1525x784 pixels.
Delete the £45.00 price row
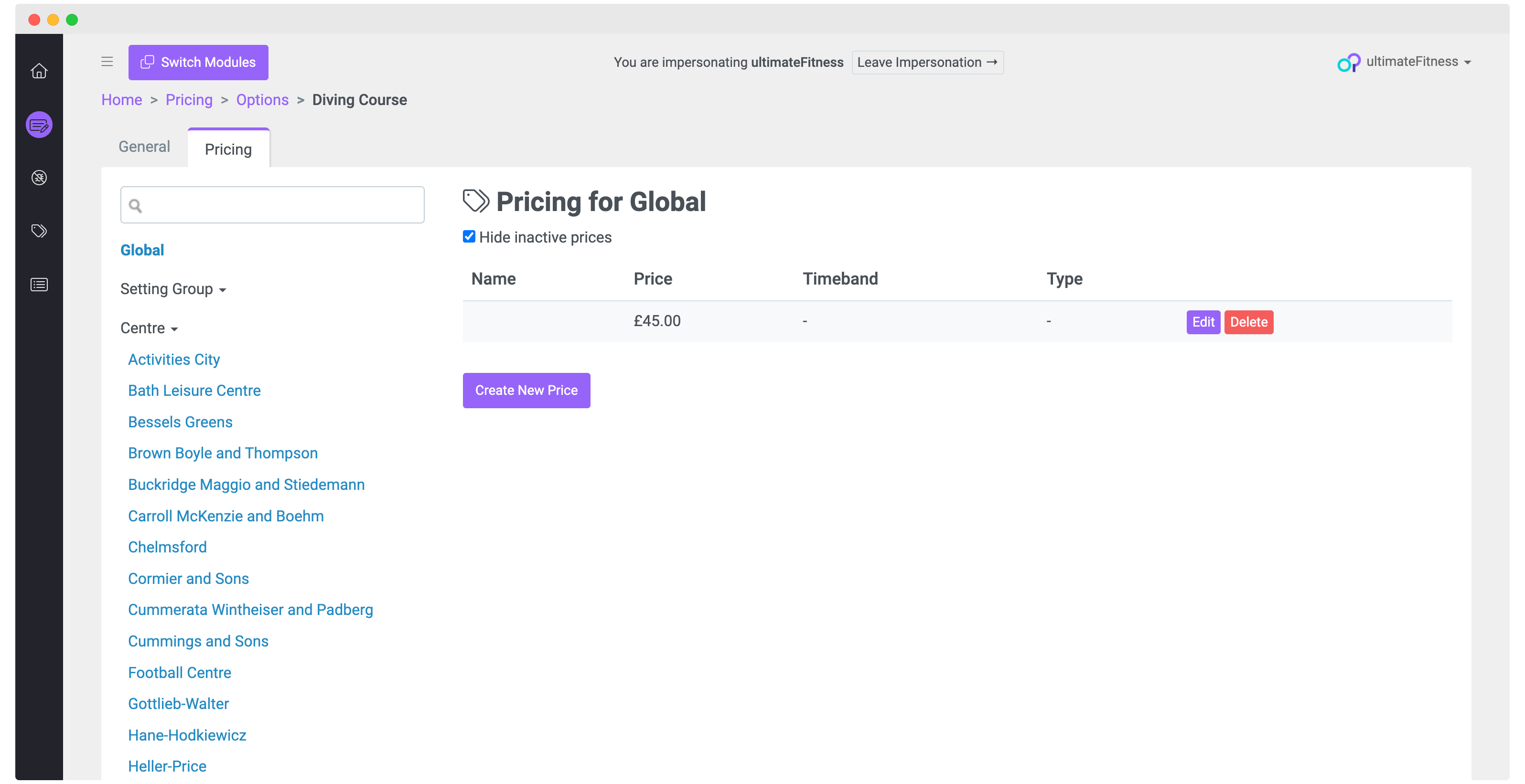1248,322
